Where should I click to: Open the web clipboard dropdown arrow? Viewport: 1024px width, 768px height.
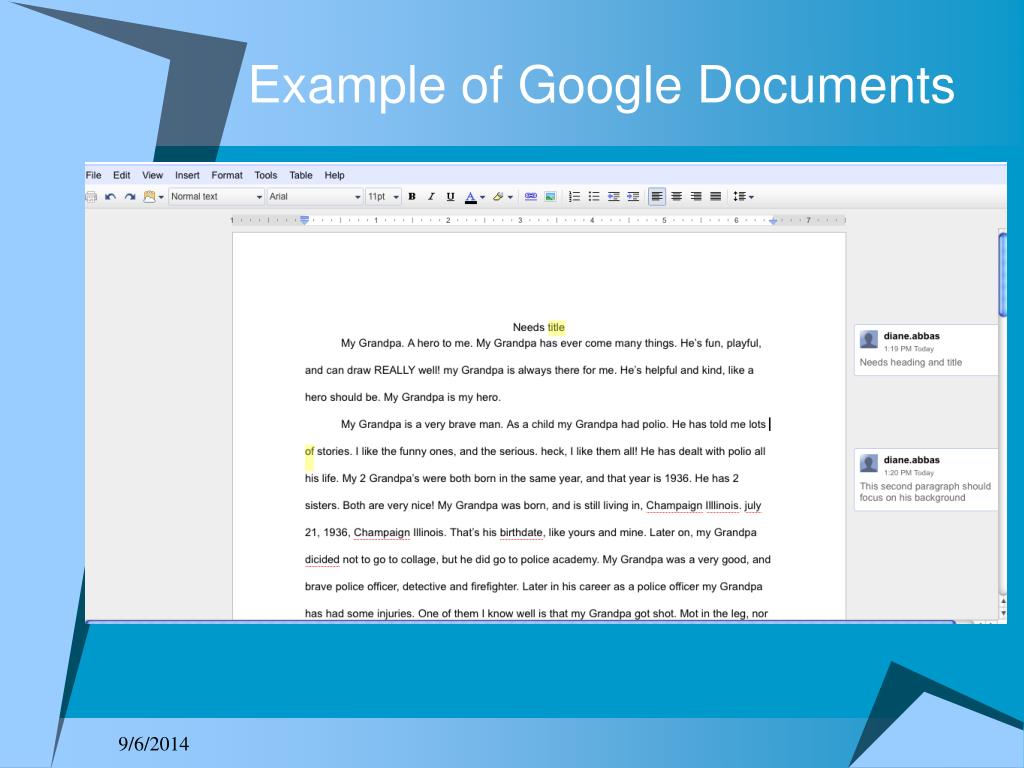(x=161, y=197)
